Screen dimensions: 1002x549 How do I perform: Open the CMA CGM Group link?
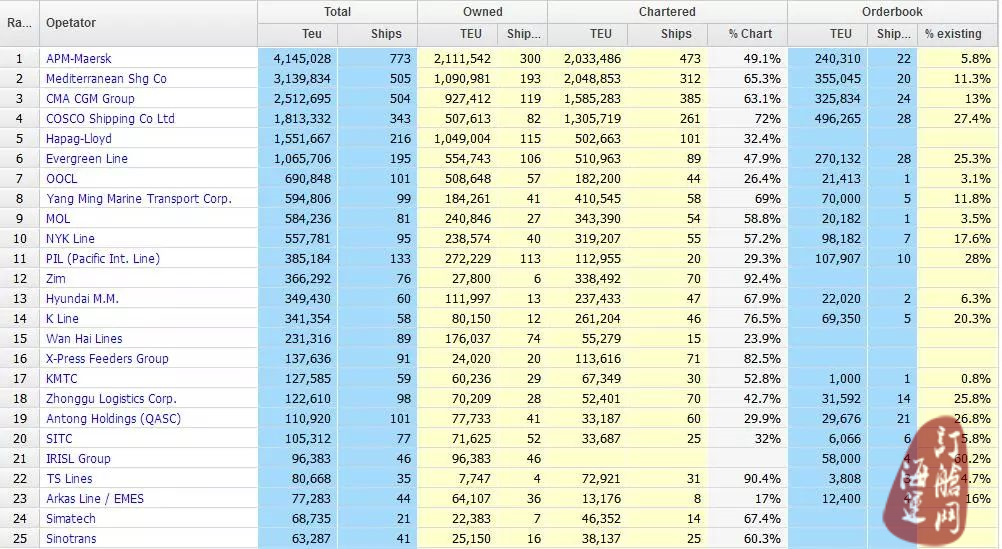coord(90,98)
